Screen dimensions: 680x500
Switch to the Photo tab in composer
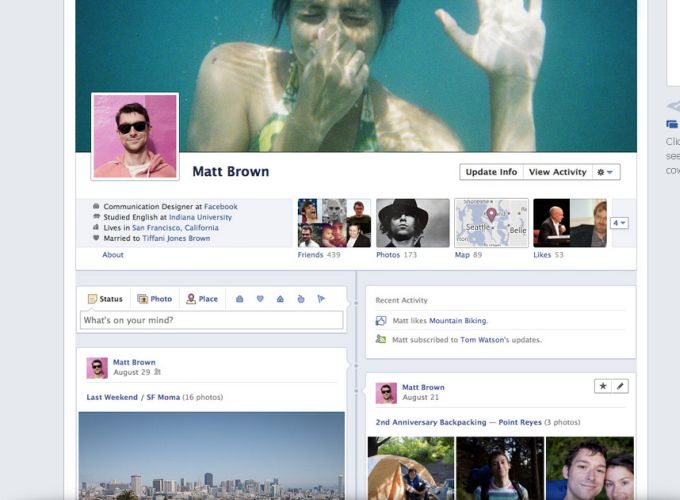[155, 299]
